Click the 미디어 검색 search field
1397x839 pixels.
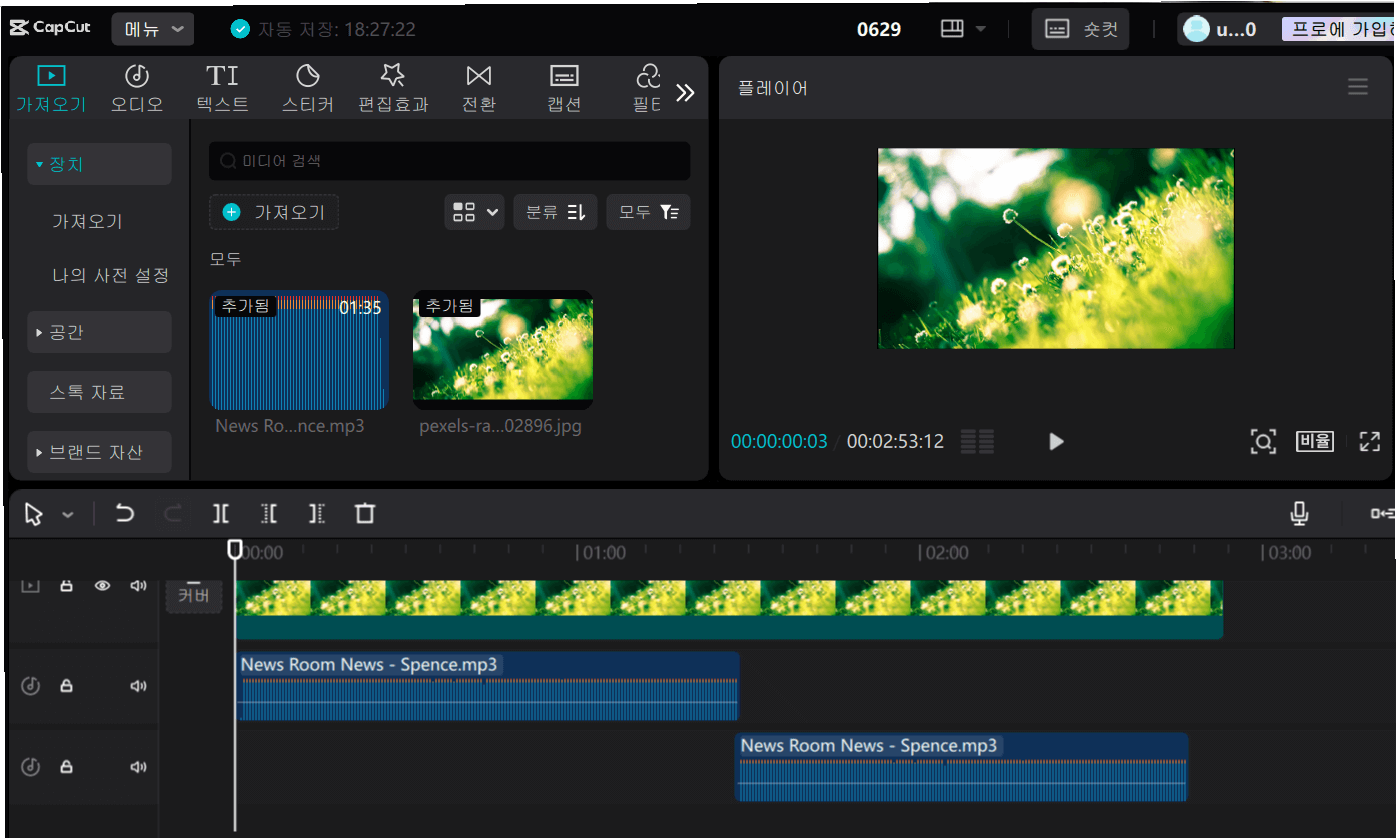[x=449, y=161]
